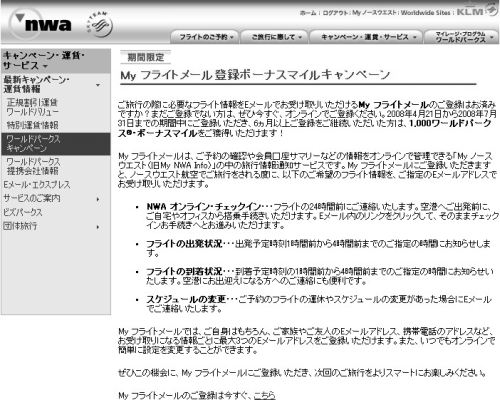Select 正規割引運賃 ワールドバリュー in sidebar
Image resolution: width=500 pixels, height=400 pixels.
[x=33, y=107]
